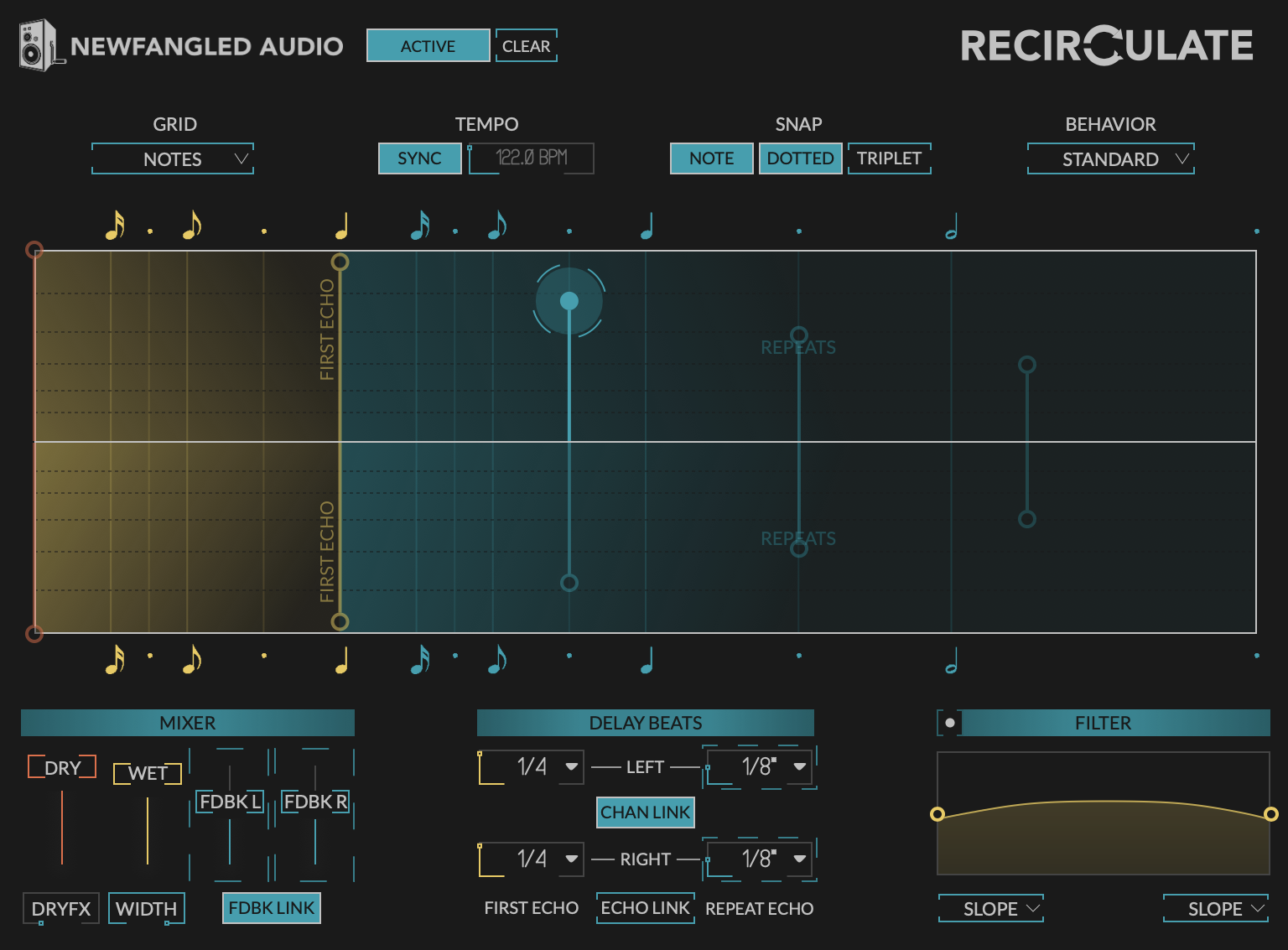1288x950 pixels.
Task: Toggle FDBK Link
Action: [272, 908]
